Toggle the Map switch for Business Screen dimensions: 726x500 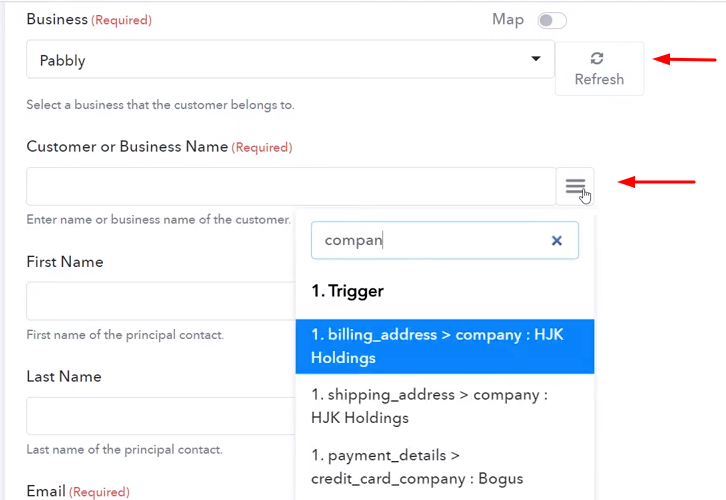tap(551, 20)
